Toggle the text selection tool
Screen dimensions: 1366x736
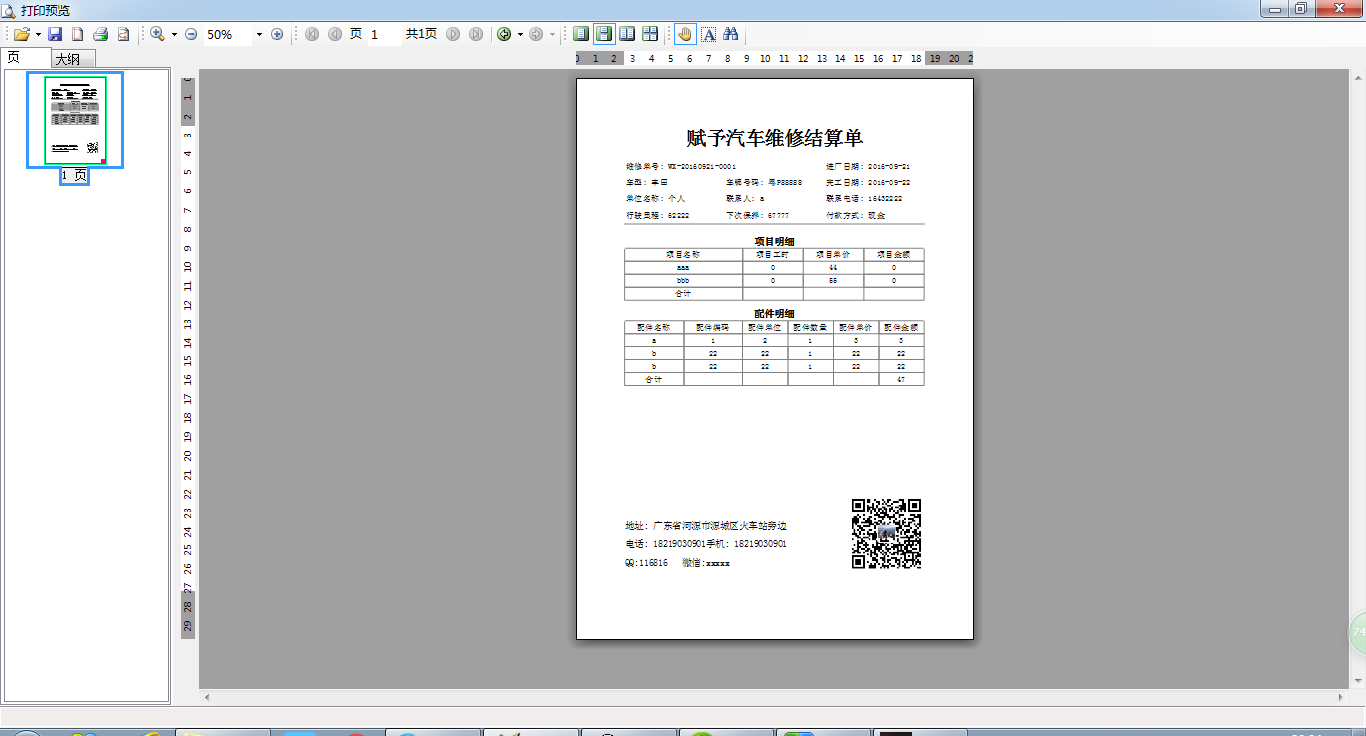pos(709,34)
